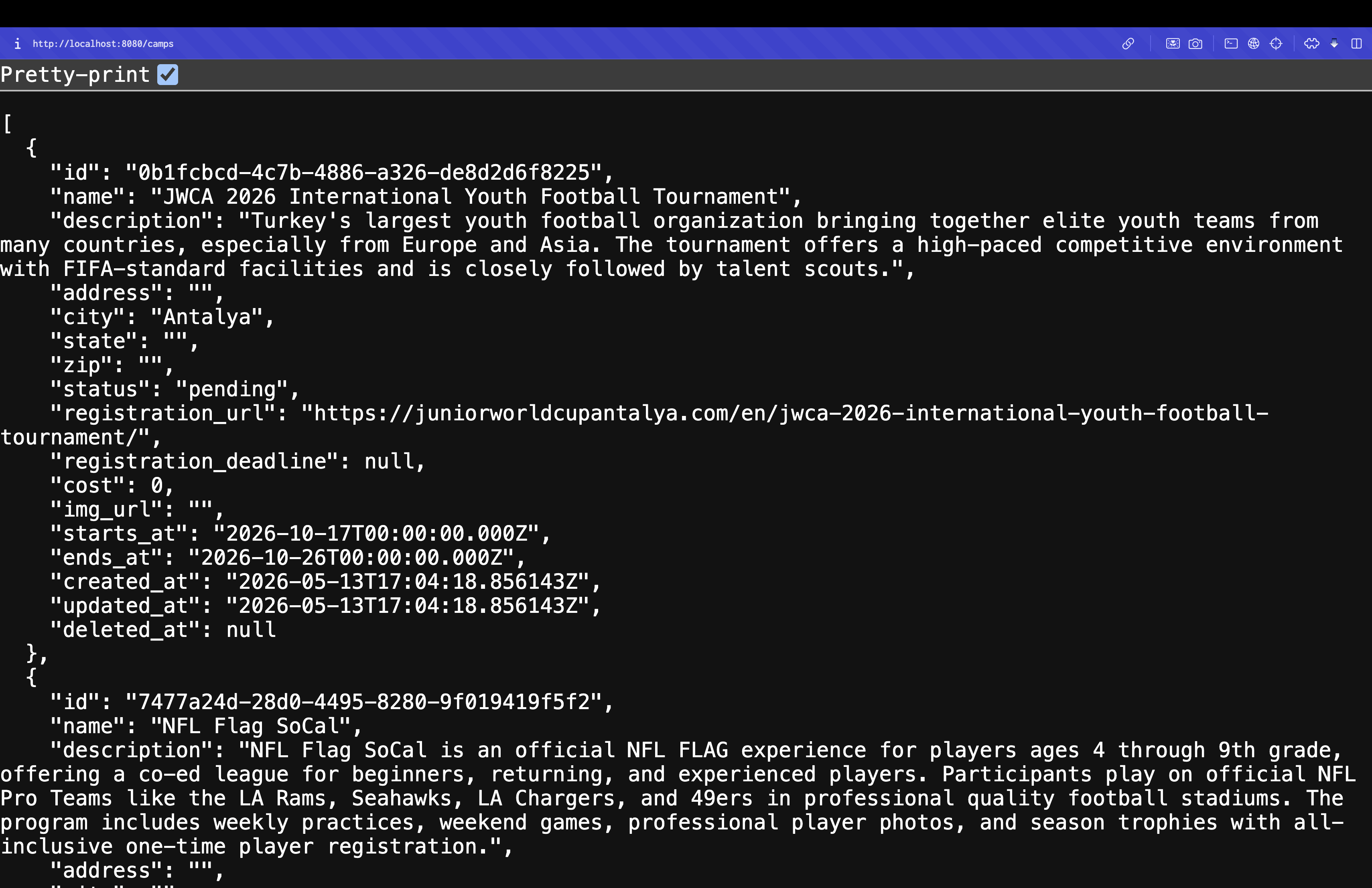Click the "pending" status value
1372x888 pixels.
[238, 389]
